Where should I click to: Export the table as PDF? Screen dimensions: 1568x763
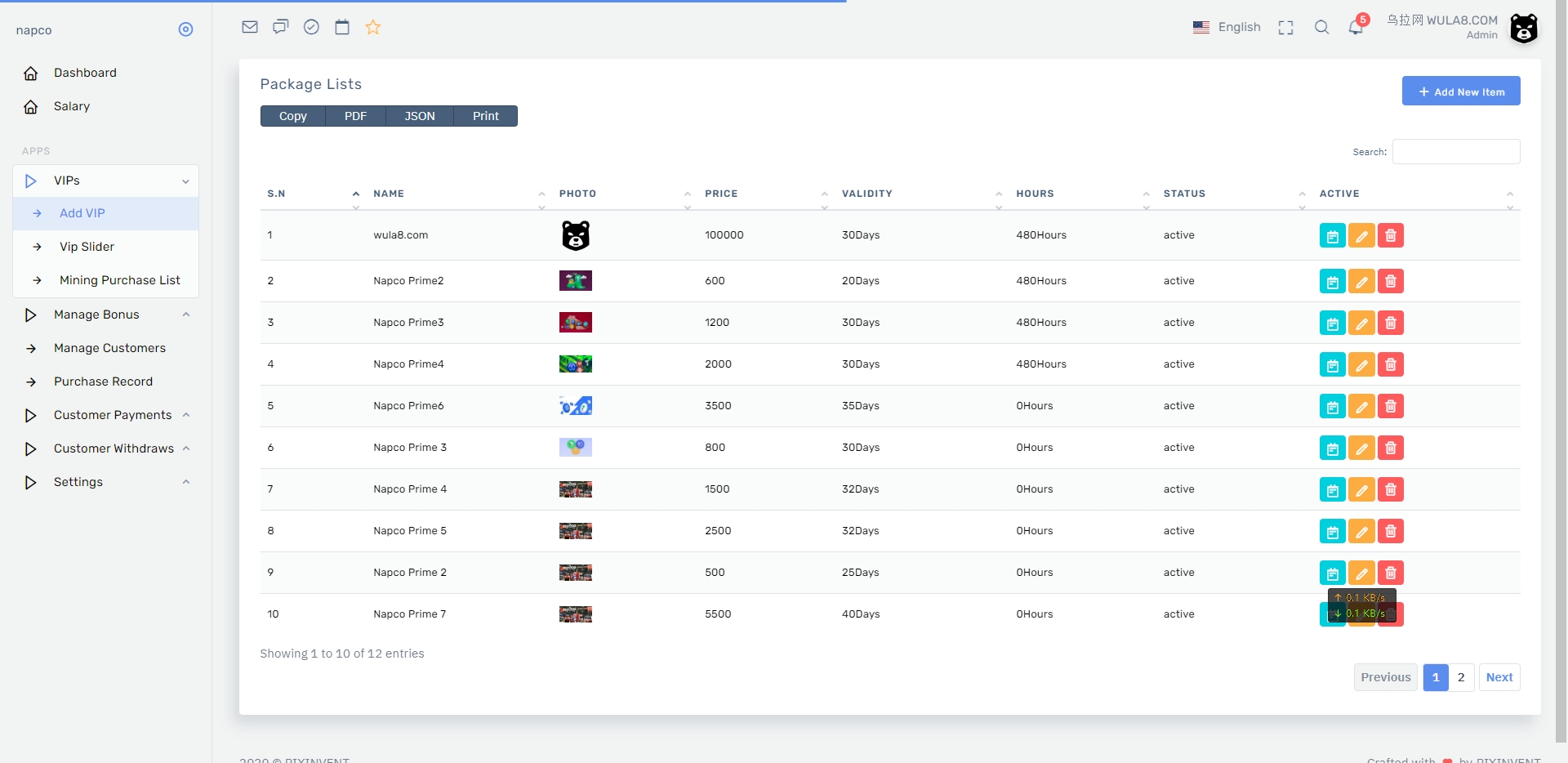[355, 116]
